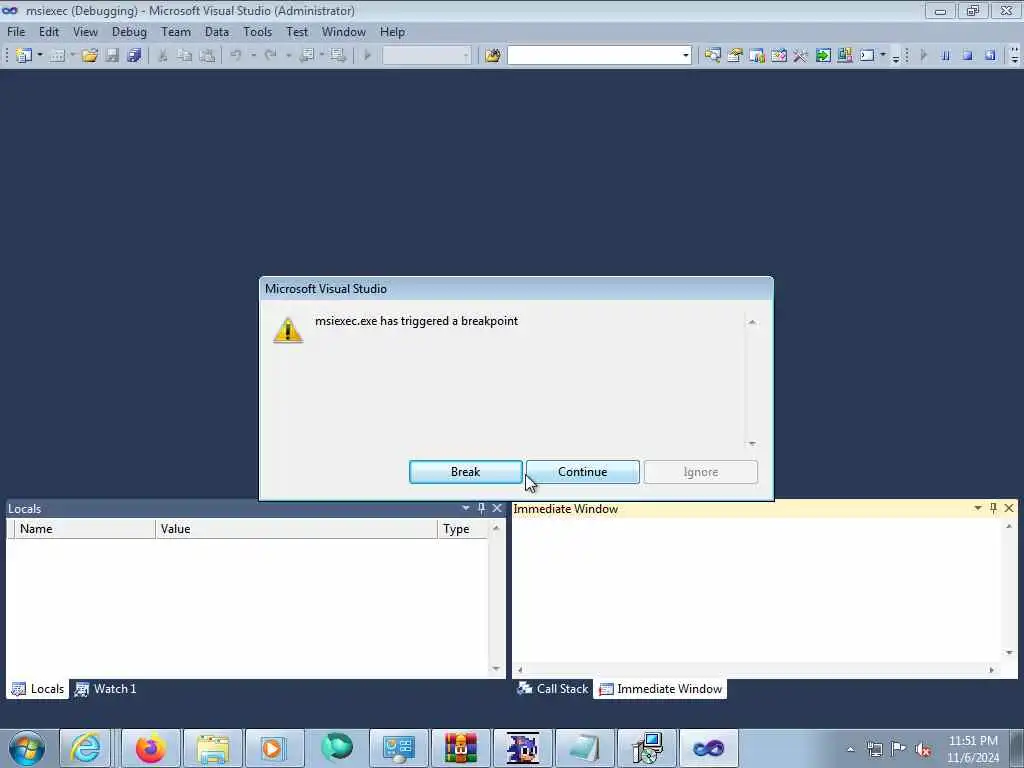Click the Start Debugging play icon

pos(367,56)
